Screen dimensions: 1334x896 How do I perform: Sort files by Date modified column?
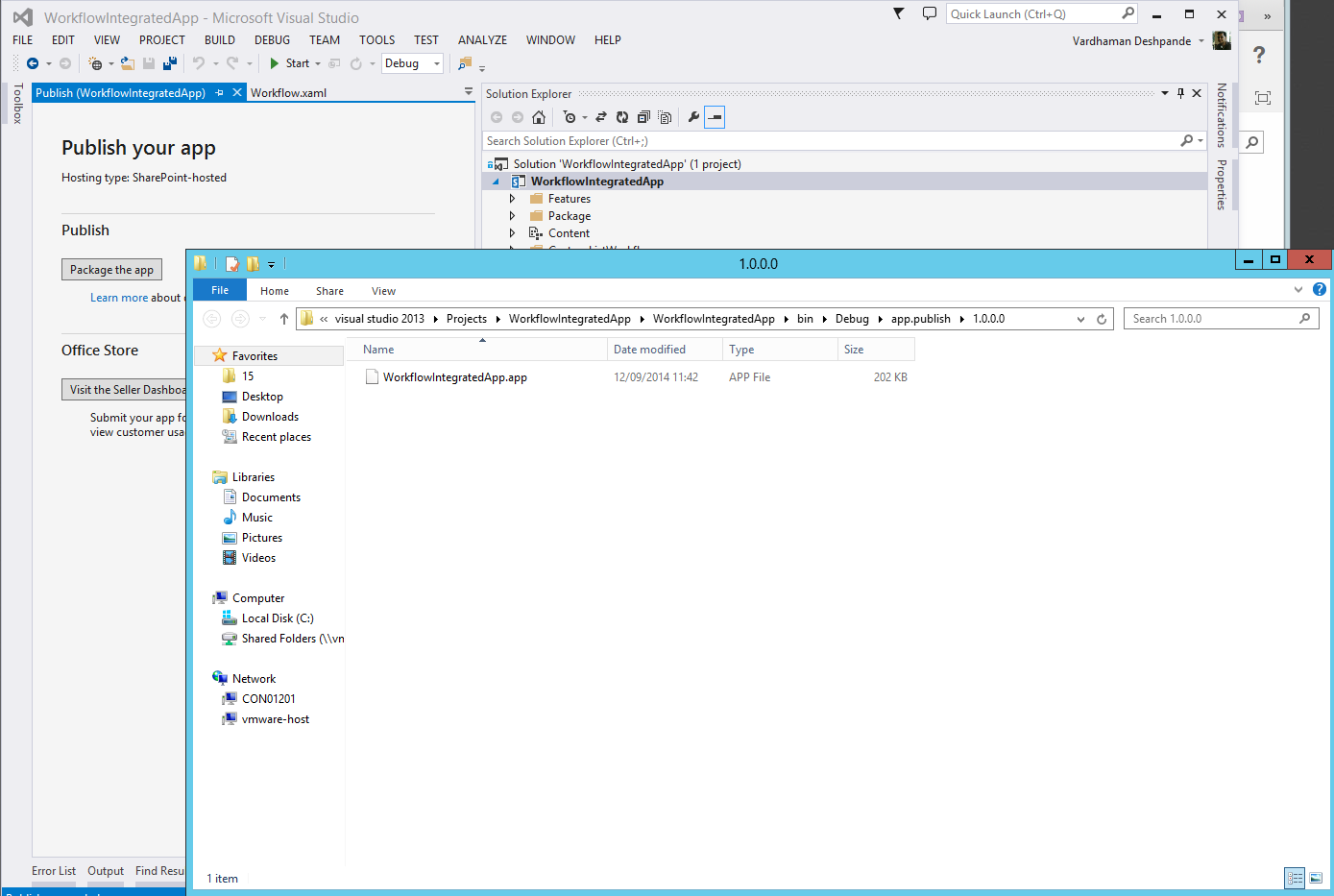pyautogui.click(x=649, y=350)
